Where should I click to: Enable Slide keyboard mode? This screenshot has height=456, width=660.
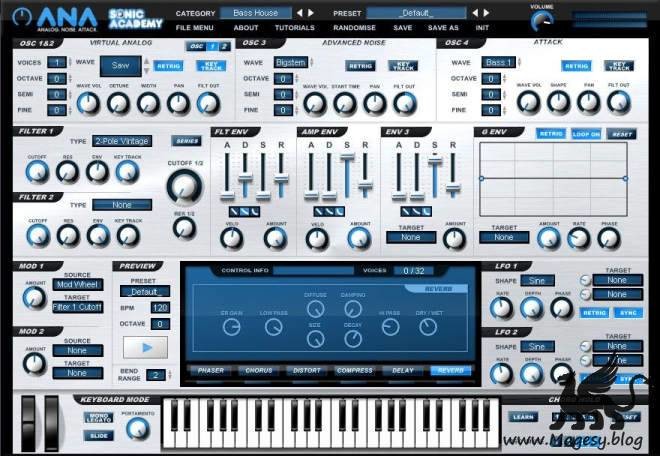coord(99,436)
